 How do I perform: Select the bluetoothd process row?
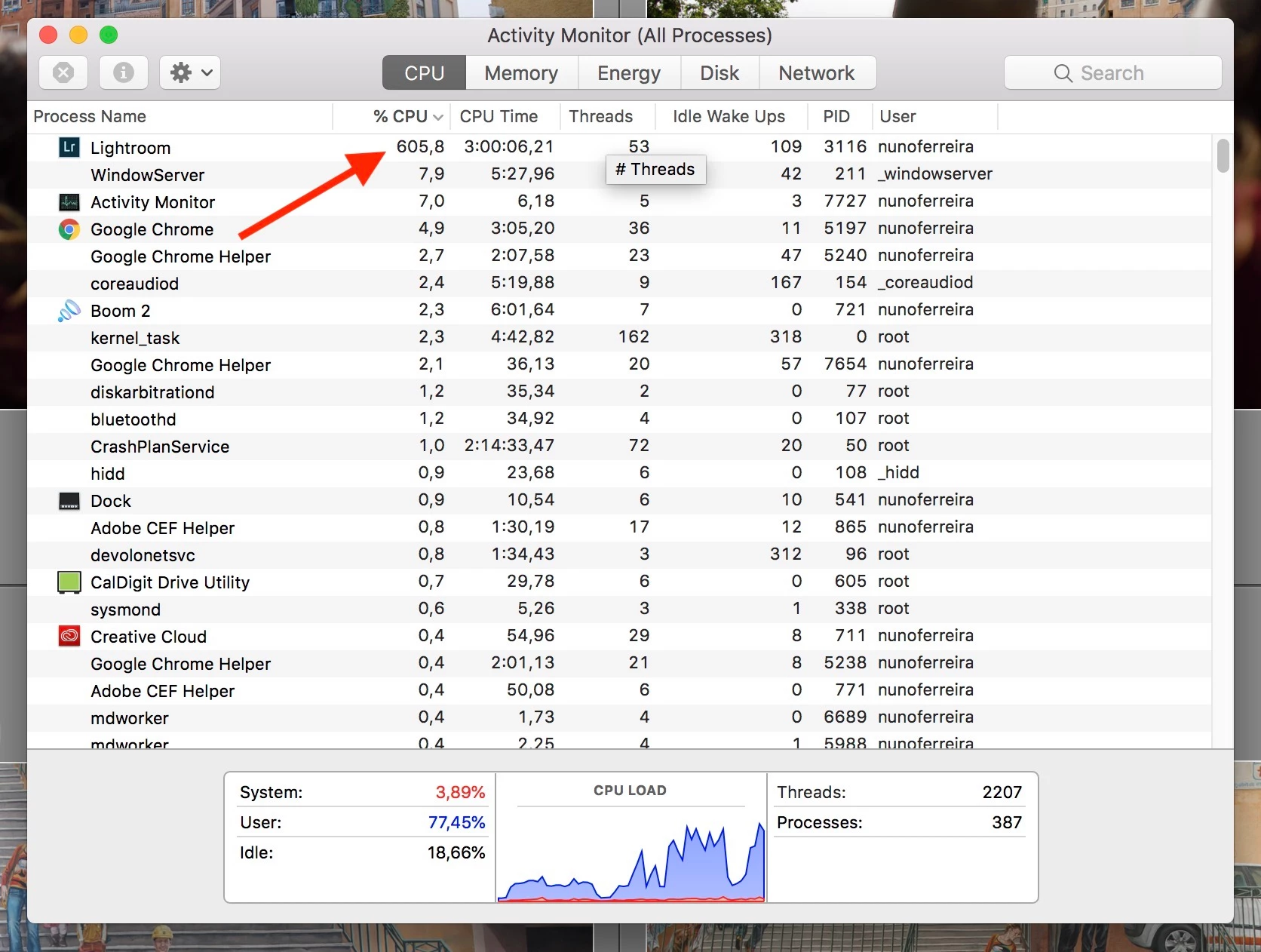click(x=620, y=419)
